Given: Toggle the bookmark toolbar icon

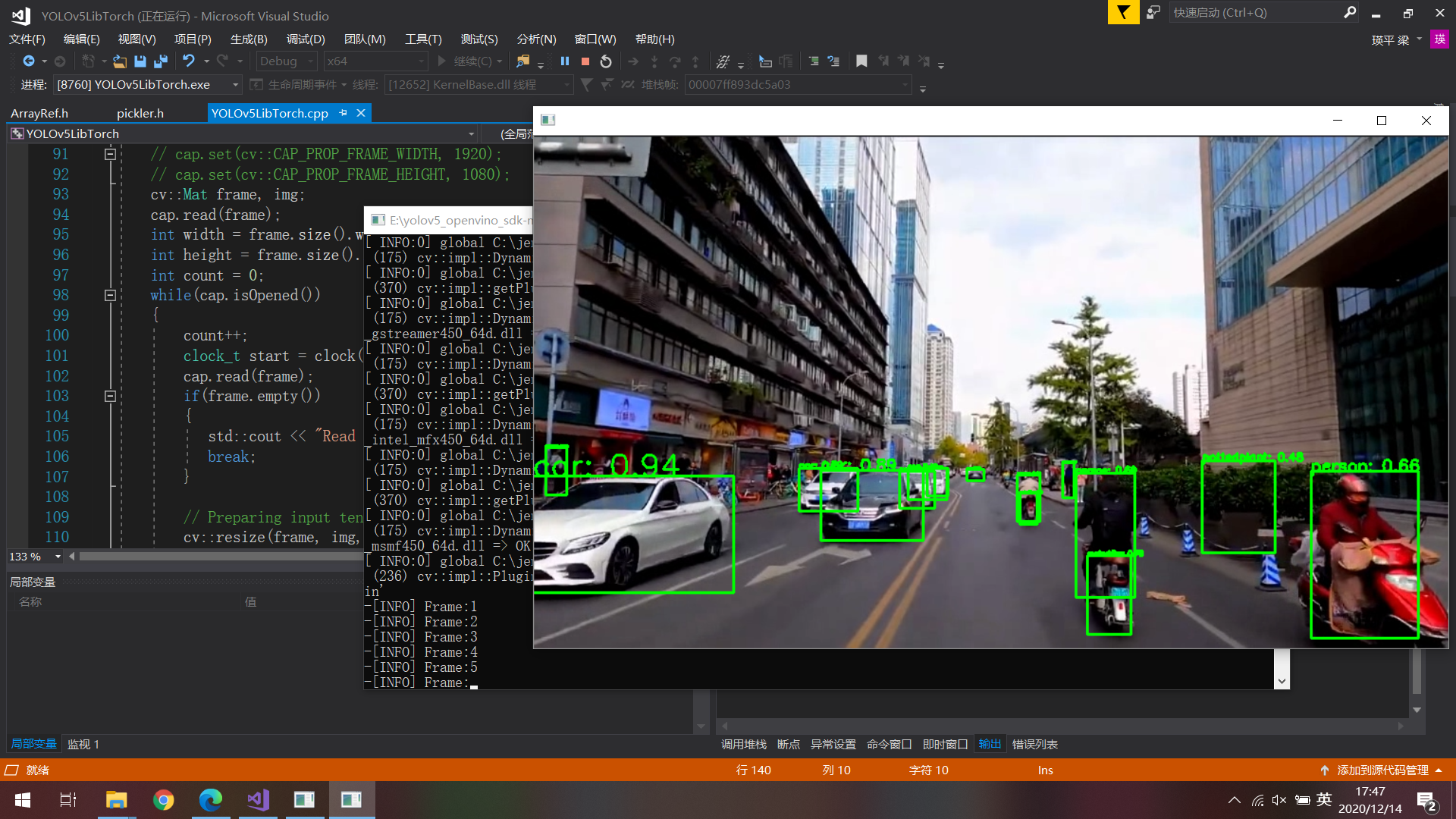Looking at the screenshot, I should (861, 61).
